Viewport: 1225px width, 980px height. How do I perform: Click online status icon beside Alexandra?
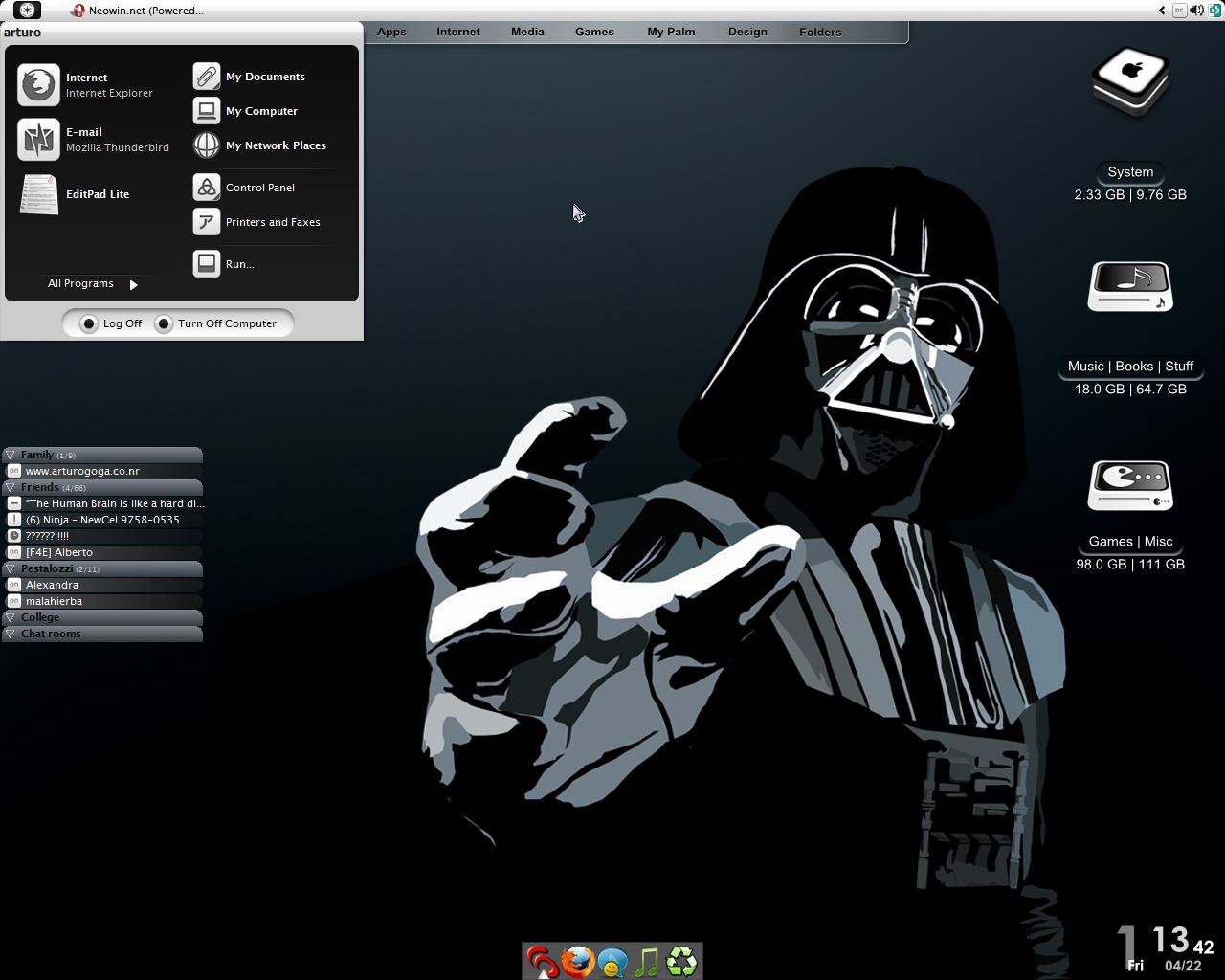(13, 585)
